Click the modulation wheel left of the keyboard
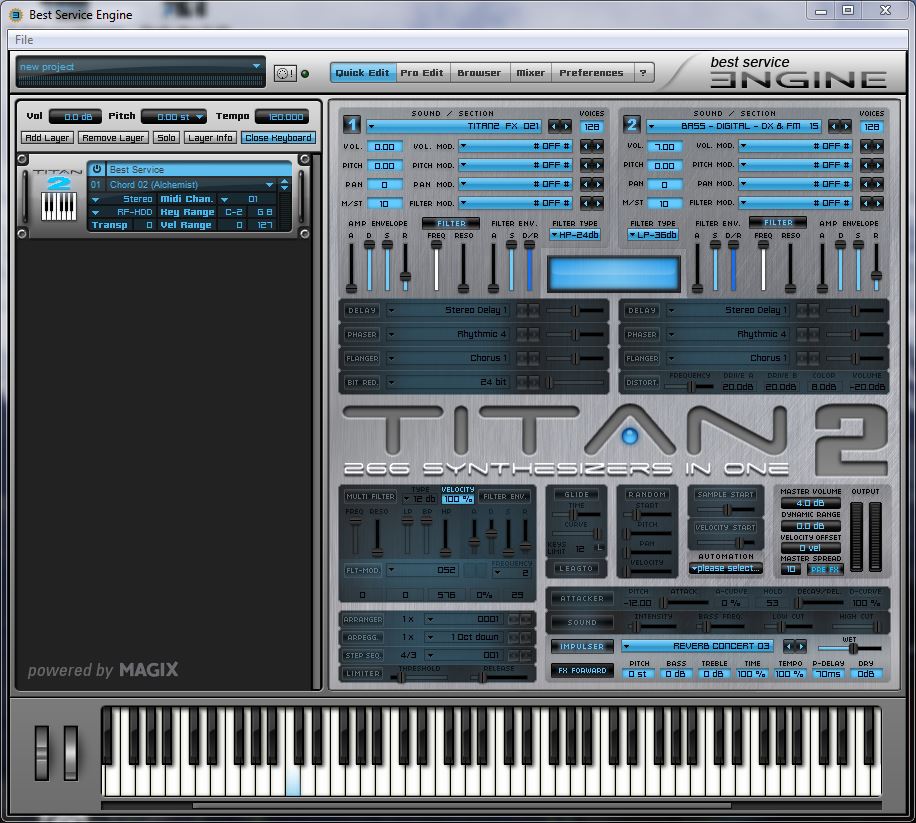The width and height of the screenshot is (916, 823). (x=71, y=753)
